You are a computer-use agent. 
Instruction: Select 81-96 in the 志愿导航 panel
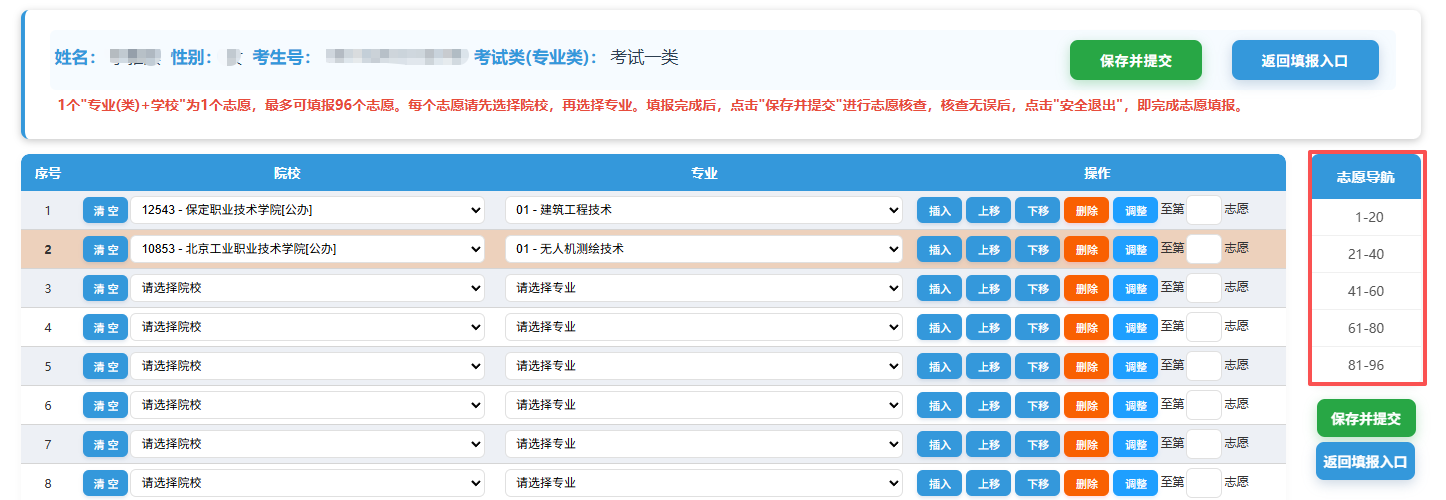pyautogui.click(x=1366, y=365)
